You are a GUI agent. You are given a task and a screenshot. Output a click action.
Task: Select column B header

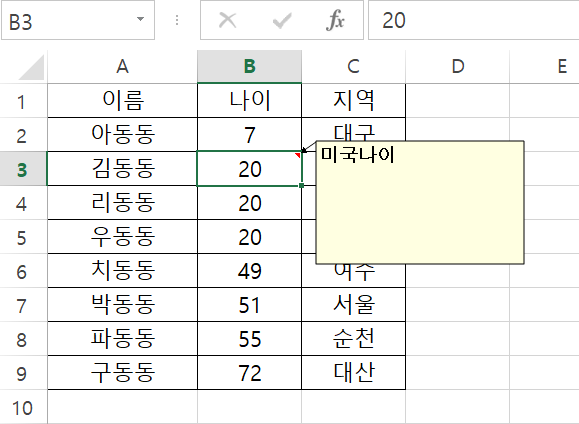click(250, 67)
